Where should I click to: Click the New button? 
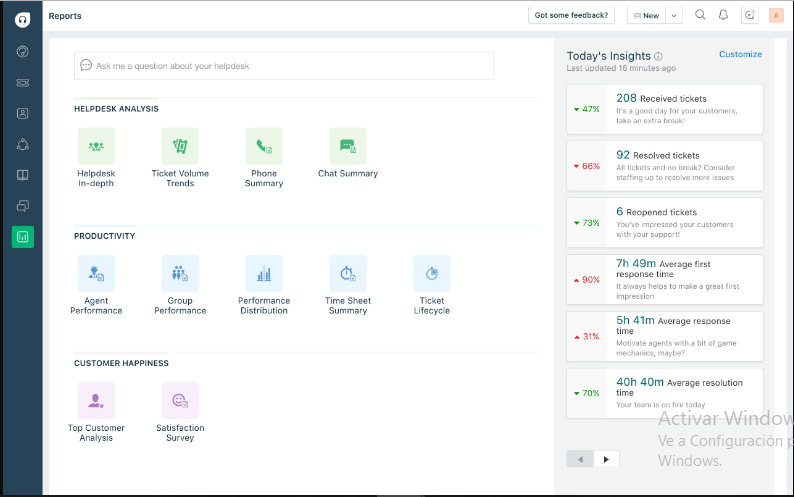tap(646, 16)
